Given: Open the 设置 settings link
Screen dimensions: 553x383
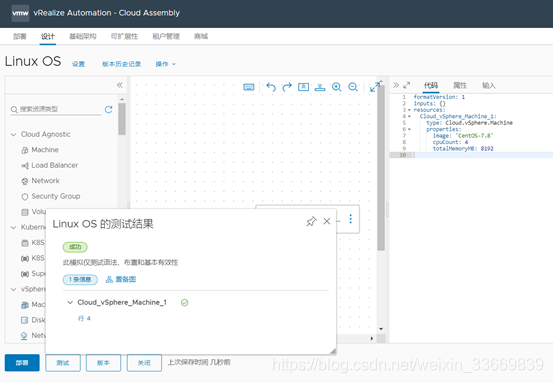Looking at the screenshot, I should (x=78, y=64).
